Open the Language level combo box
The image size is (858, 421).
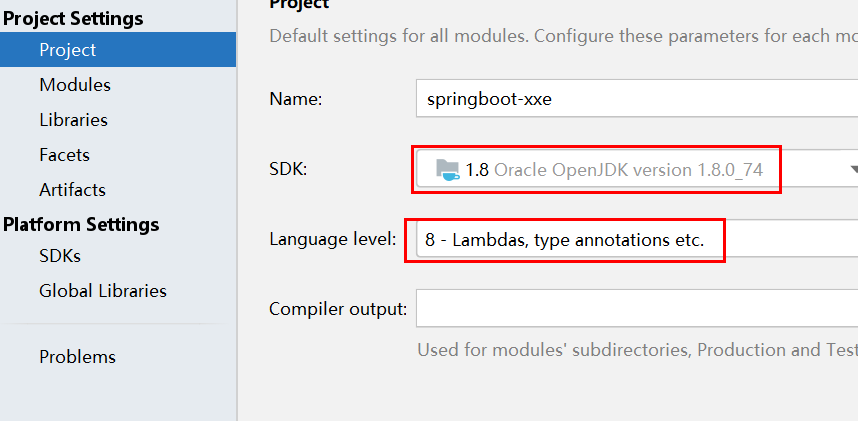click(x=637, y=240)
